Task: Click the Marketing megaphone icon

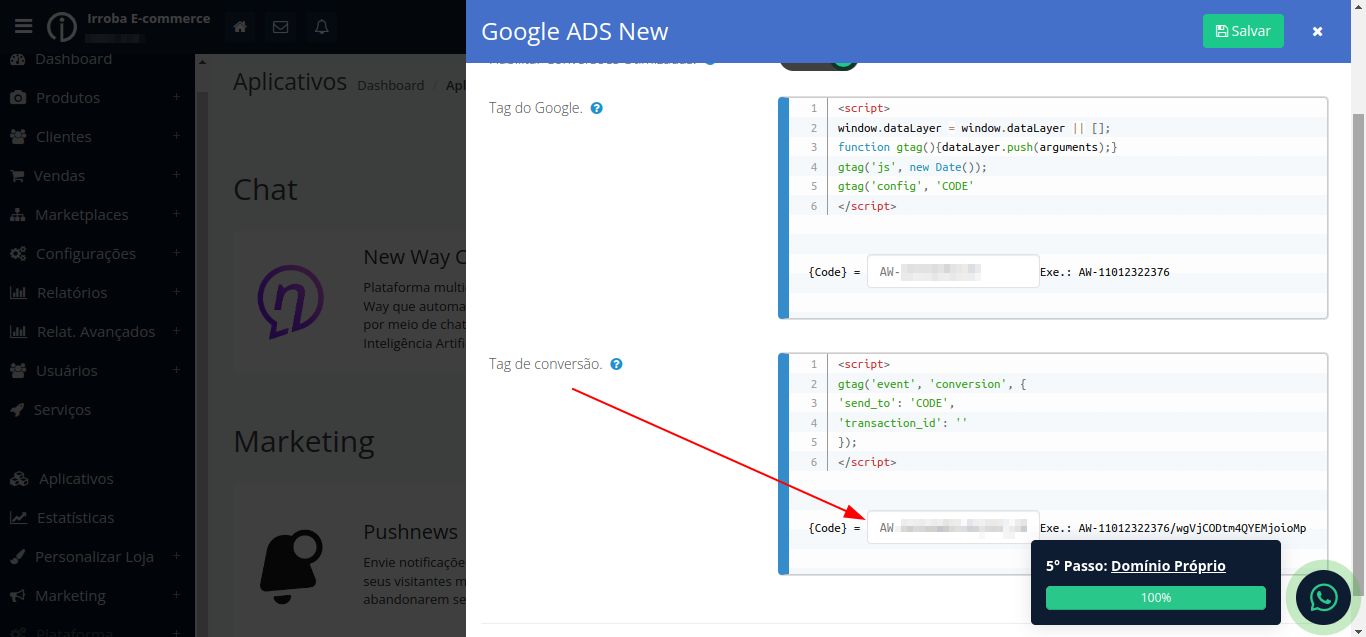Action: click(x=18, y=596)
